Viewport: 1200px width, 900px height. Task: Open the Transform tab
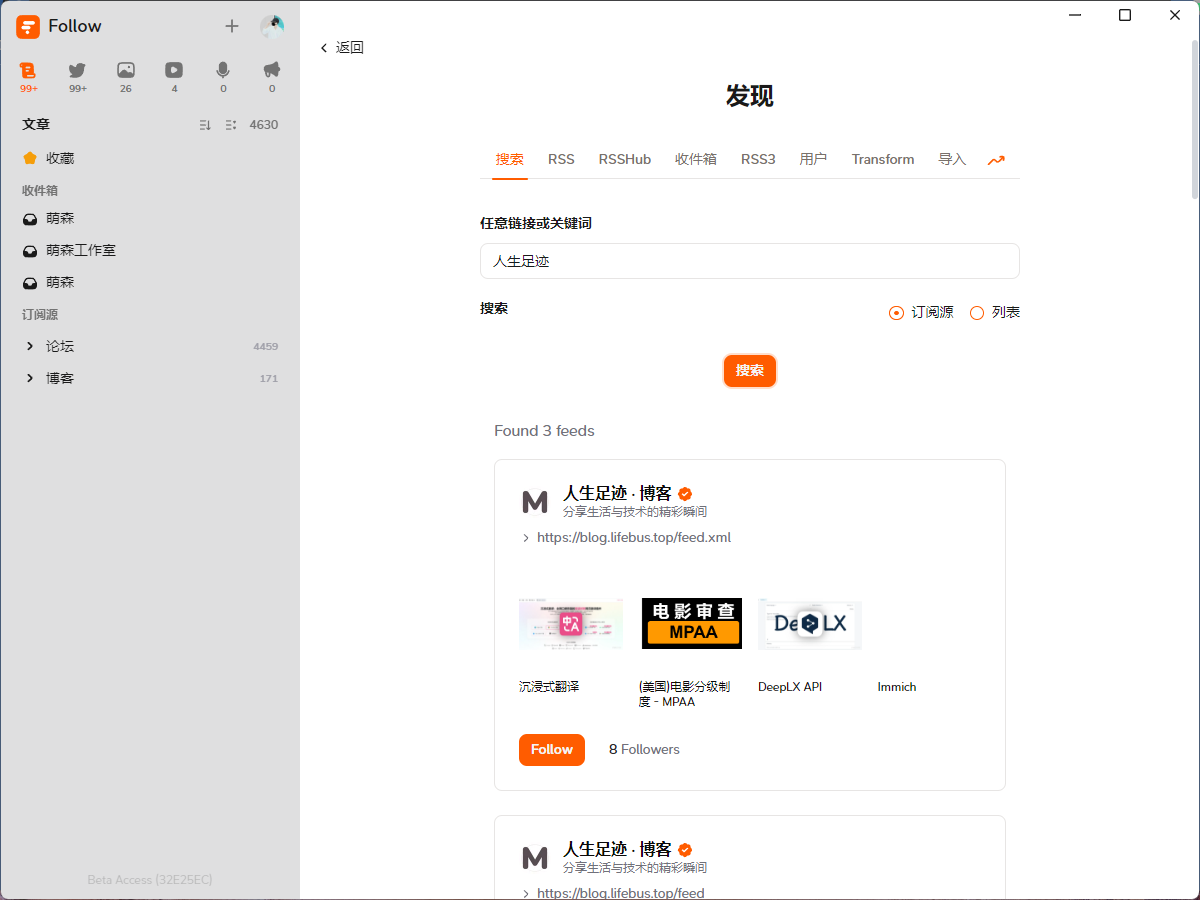coord(882,160)
